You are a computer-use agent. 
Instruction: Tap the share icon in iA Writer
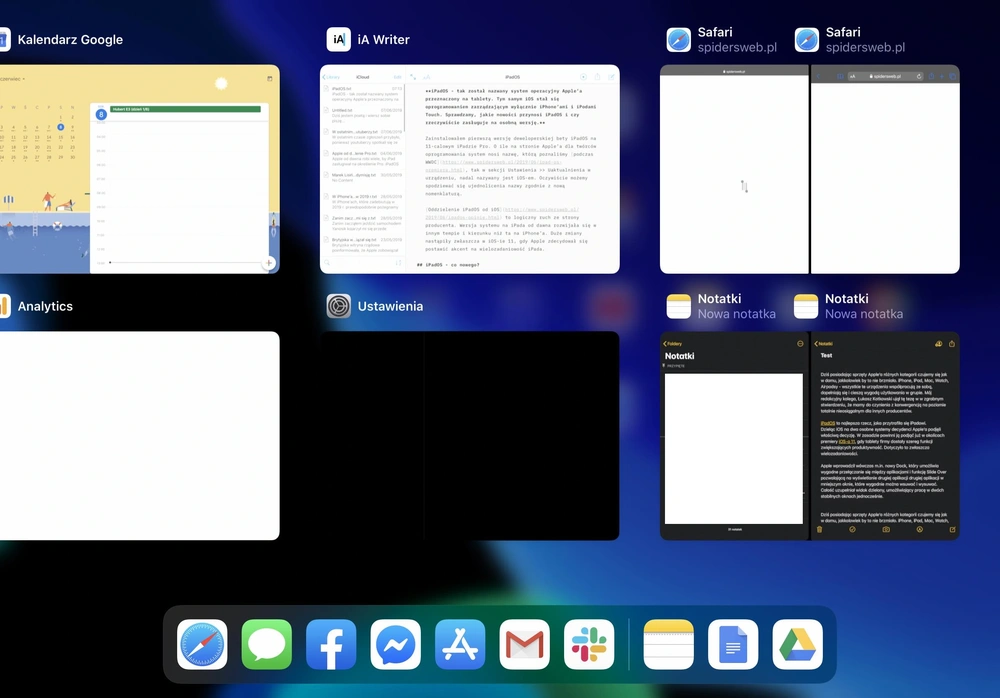597,77
